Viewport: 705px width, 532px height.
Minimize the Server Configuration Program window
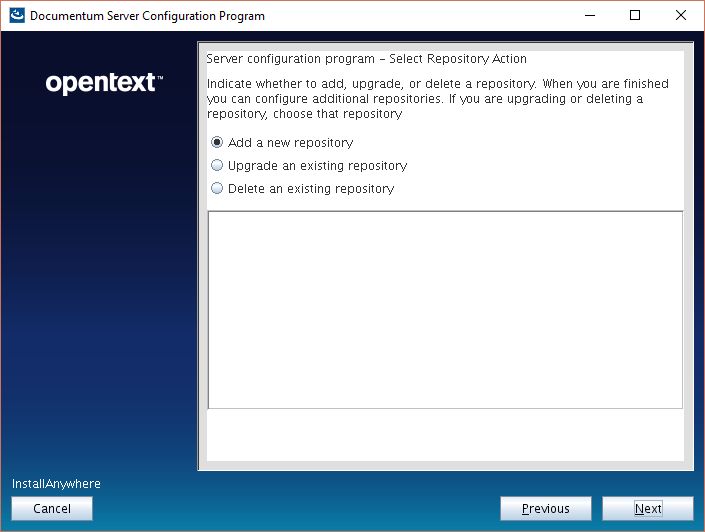coord(588,16)
